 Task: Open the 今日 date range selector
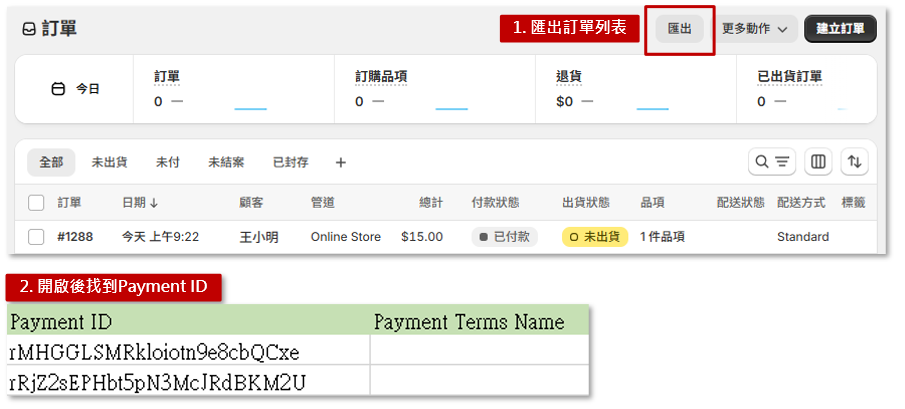77,89
